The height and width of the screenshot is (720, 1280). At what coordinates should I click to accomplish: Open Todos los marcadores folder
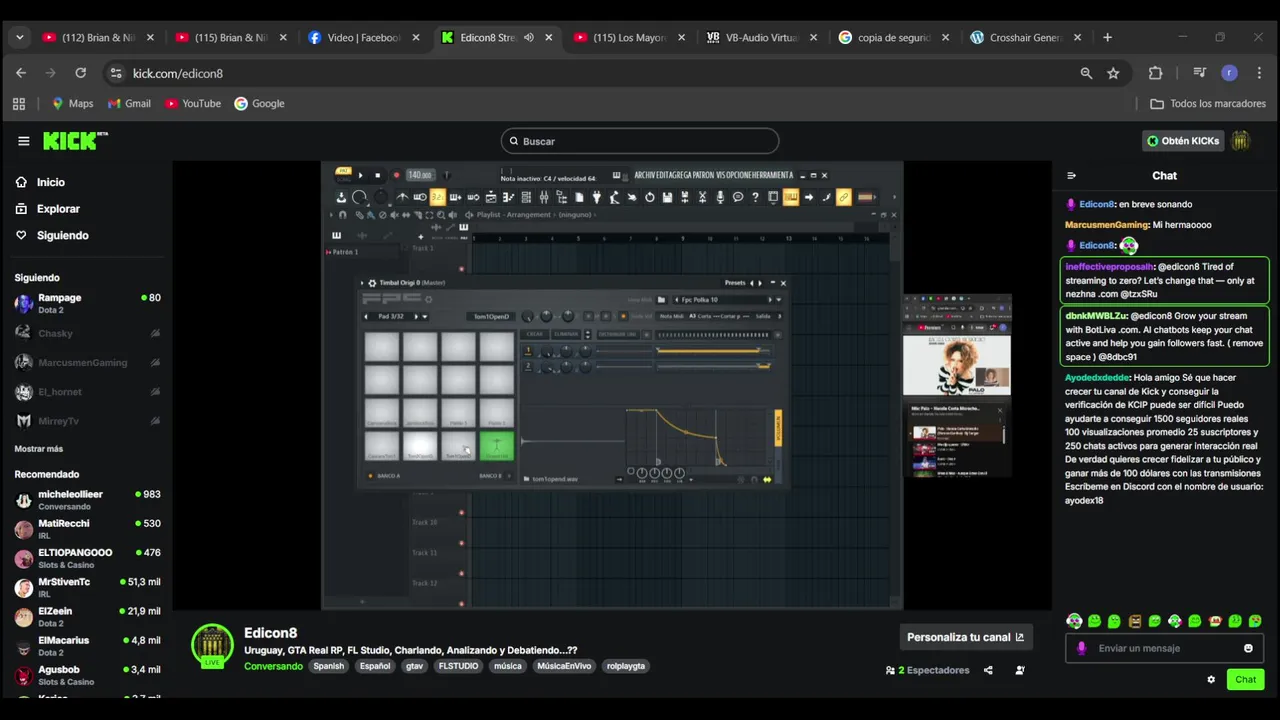point(1208,103)
